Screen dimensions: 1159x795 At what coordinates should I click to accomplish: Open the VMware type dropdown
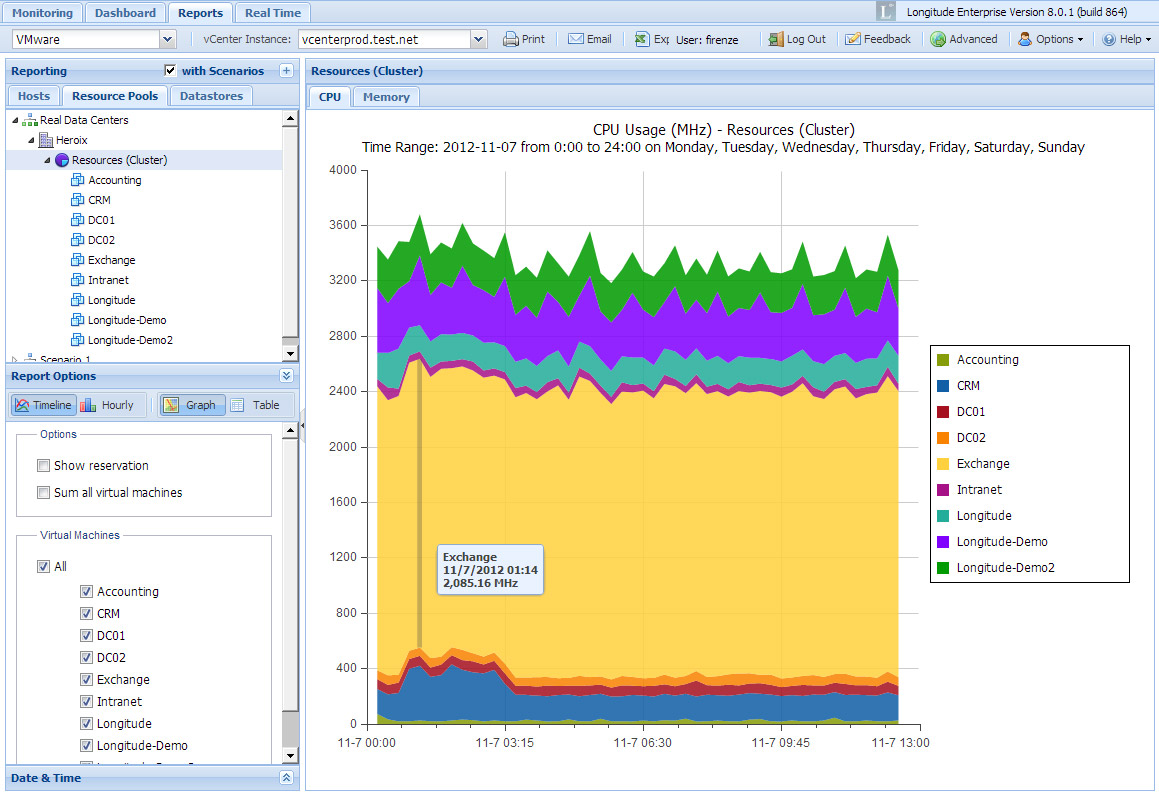[168, 39]
